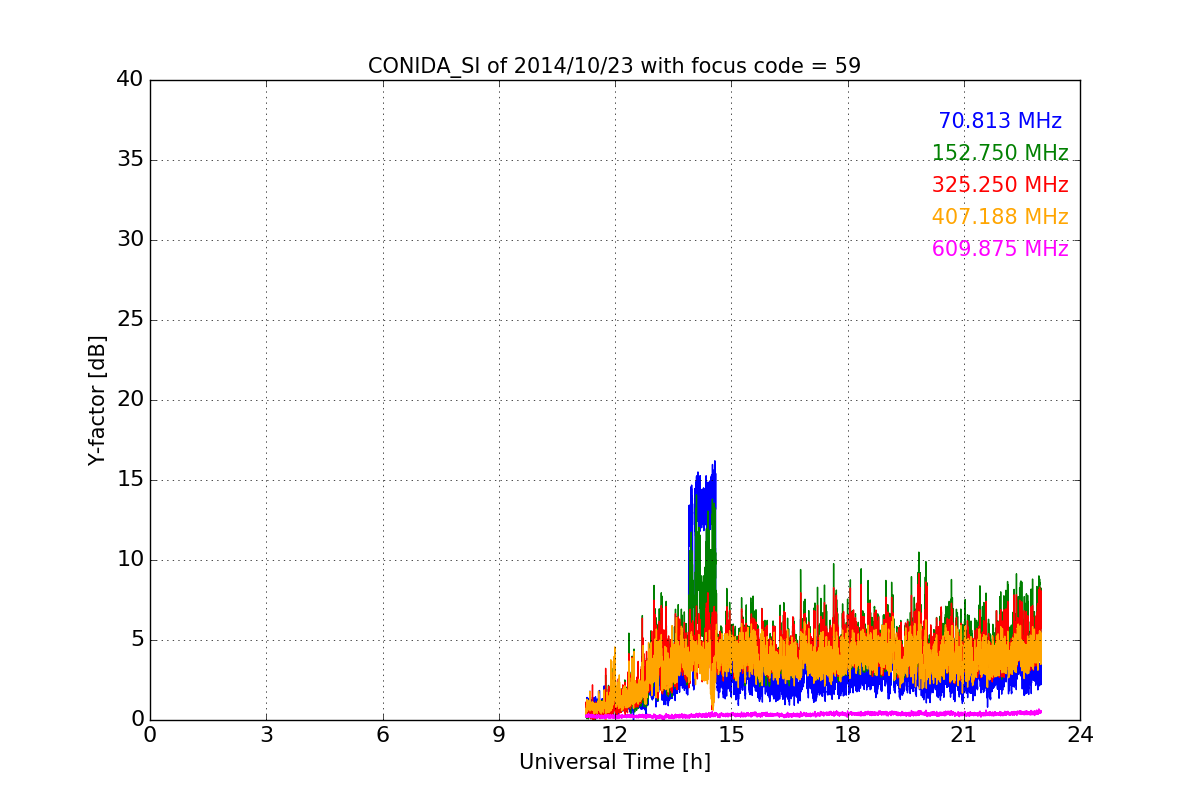Click the Y-factor [dB] axis label

[x=97, y=400]
